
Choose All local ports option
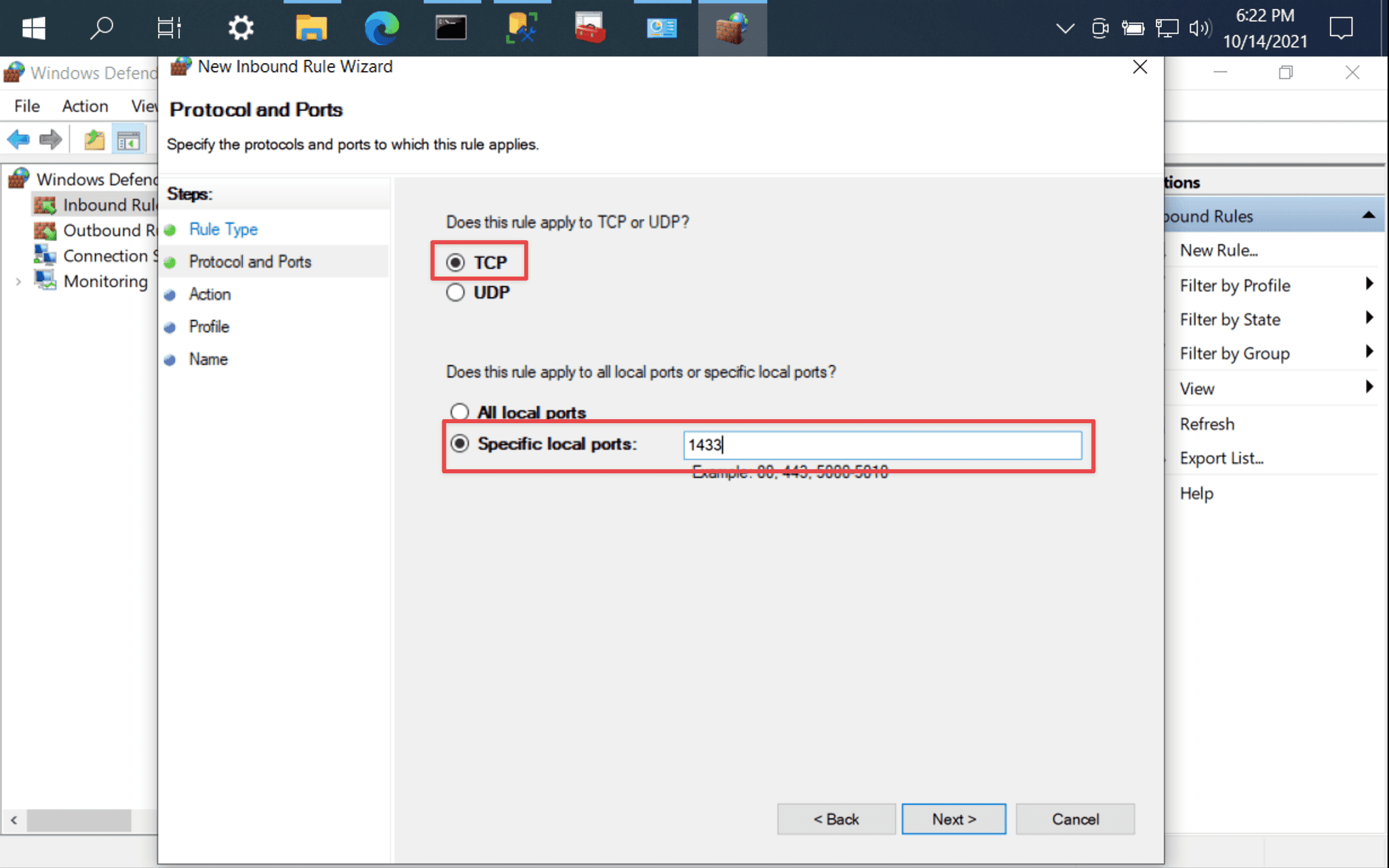point(460,412)
